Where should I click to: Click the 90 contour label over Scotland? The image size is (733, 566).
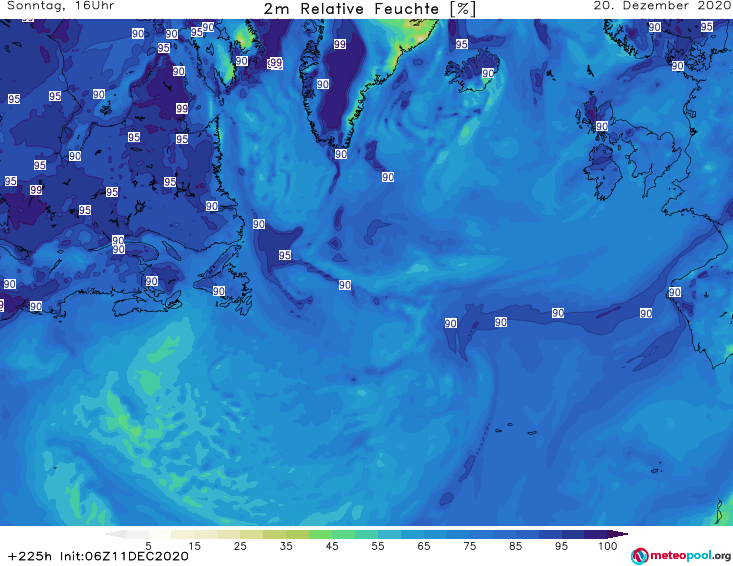602,126
